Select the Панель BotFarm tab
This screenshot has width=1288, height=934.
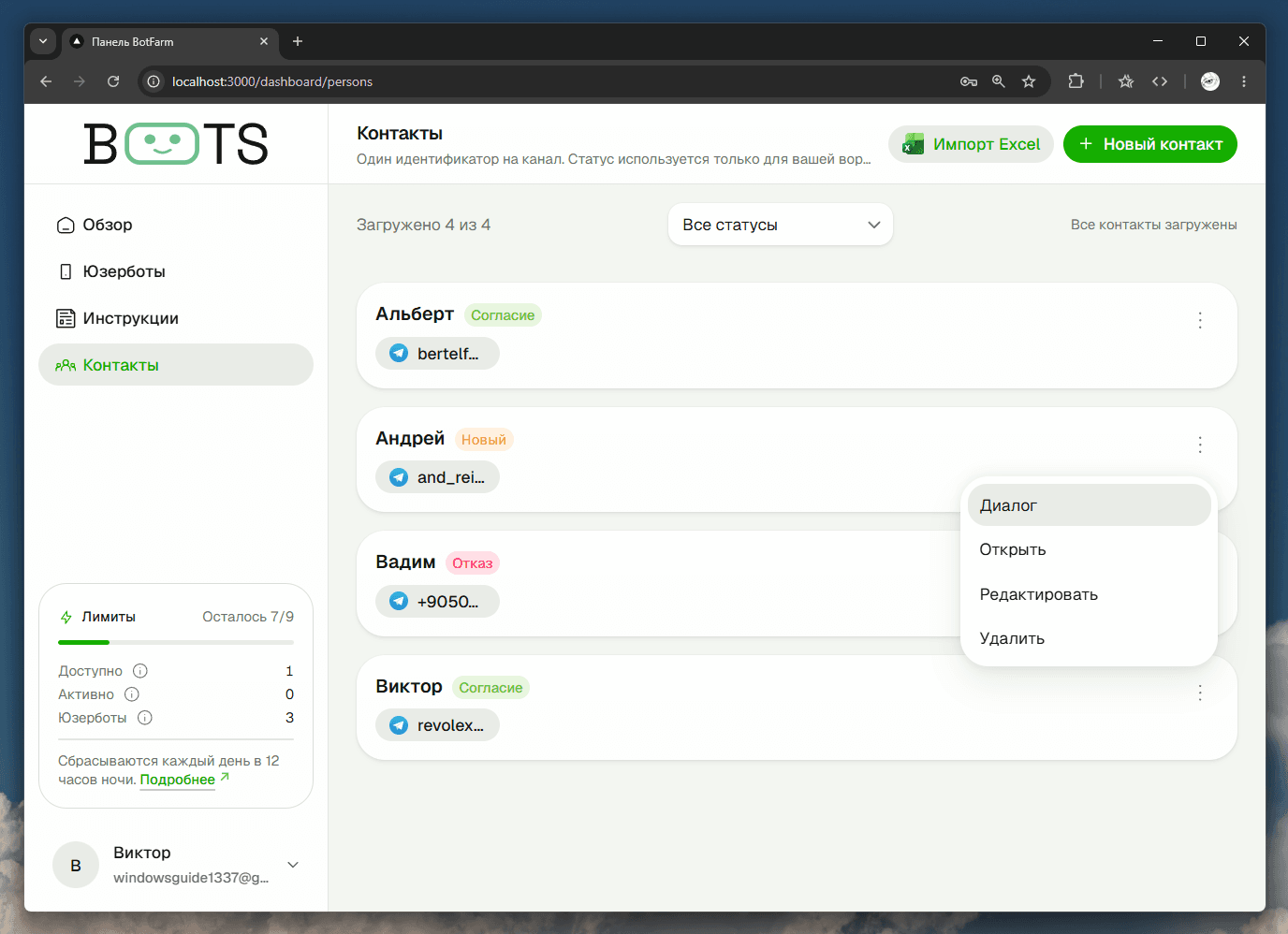[x=170, y=42]
